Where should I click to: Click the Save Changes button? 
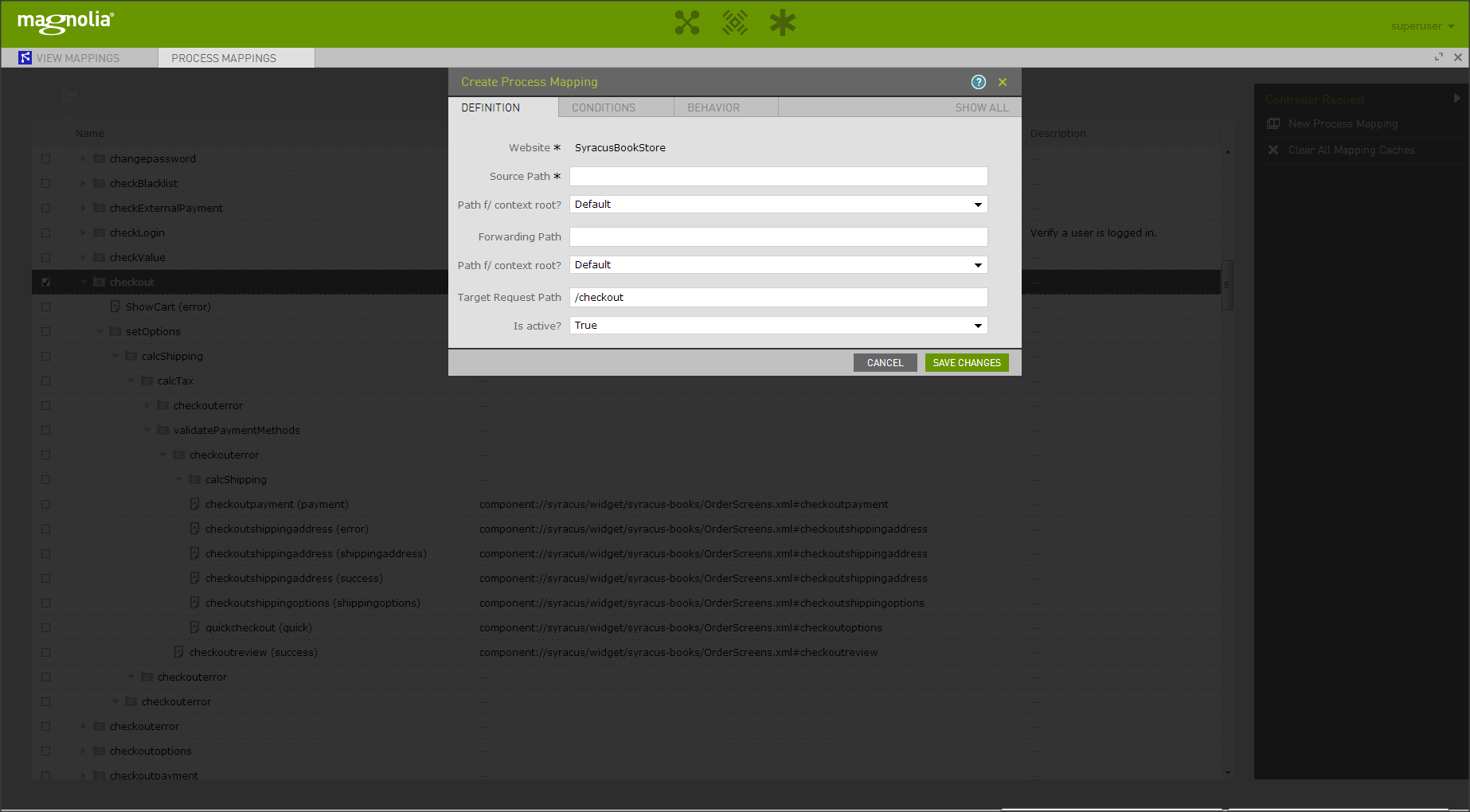(967, 363)
